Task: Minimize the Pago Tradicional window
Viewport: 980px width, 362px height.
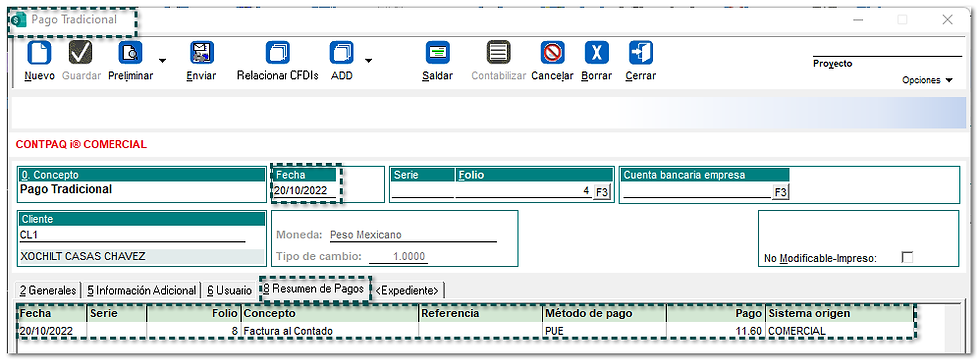Action: click(x=858, y=20)
